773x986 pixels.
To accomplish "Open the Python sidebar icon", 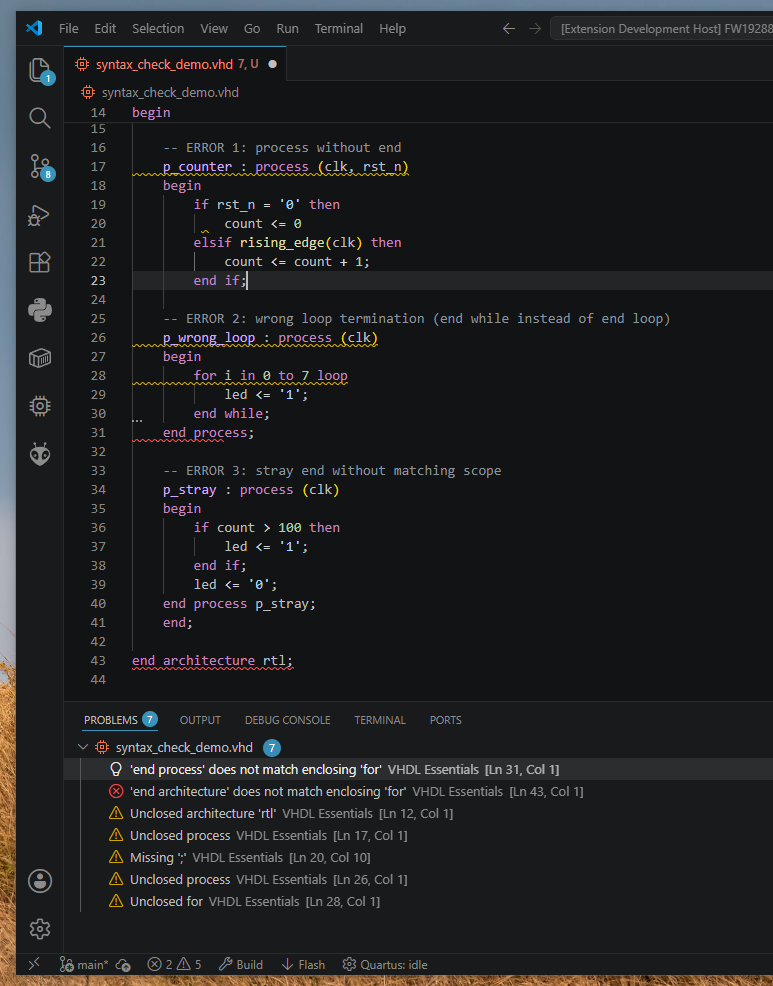I will pyautogui.click(x=40, y=311).
